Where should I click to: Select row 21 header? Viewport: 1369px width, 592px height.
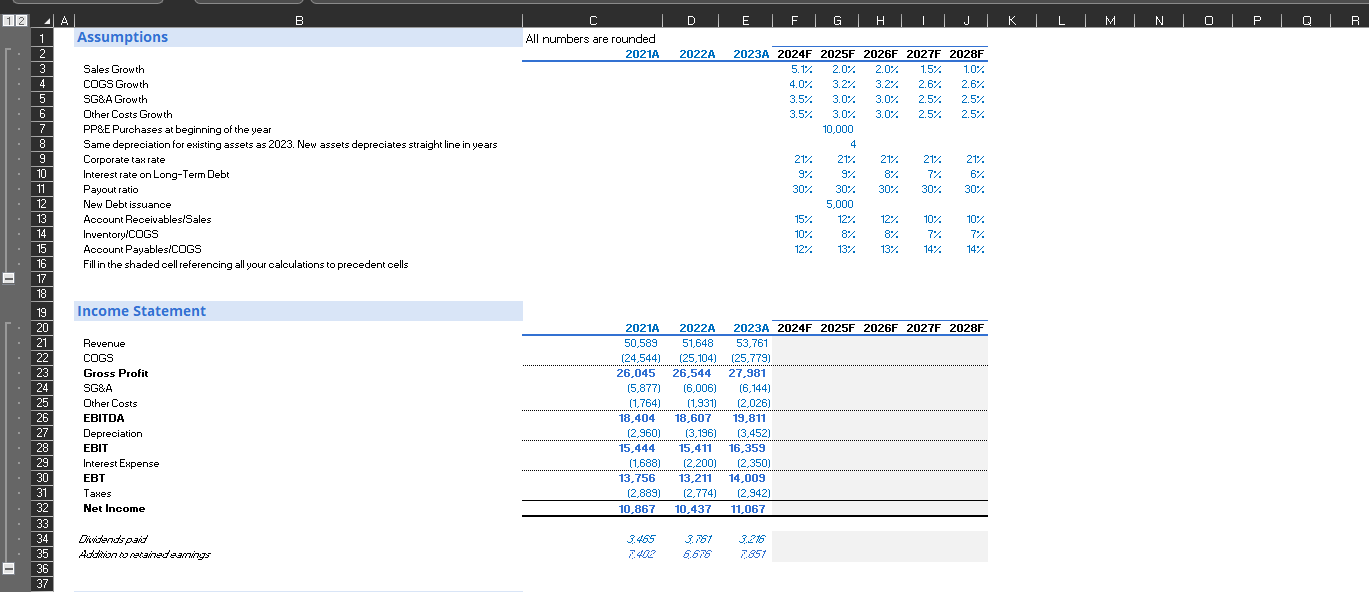coord(42,343)
